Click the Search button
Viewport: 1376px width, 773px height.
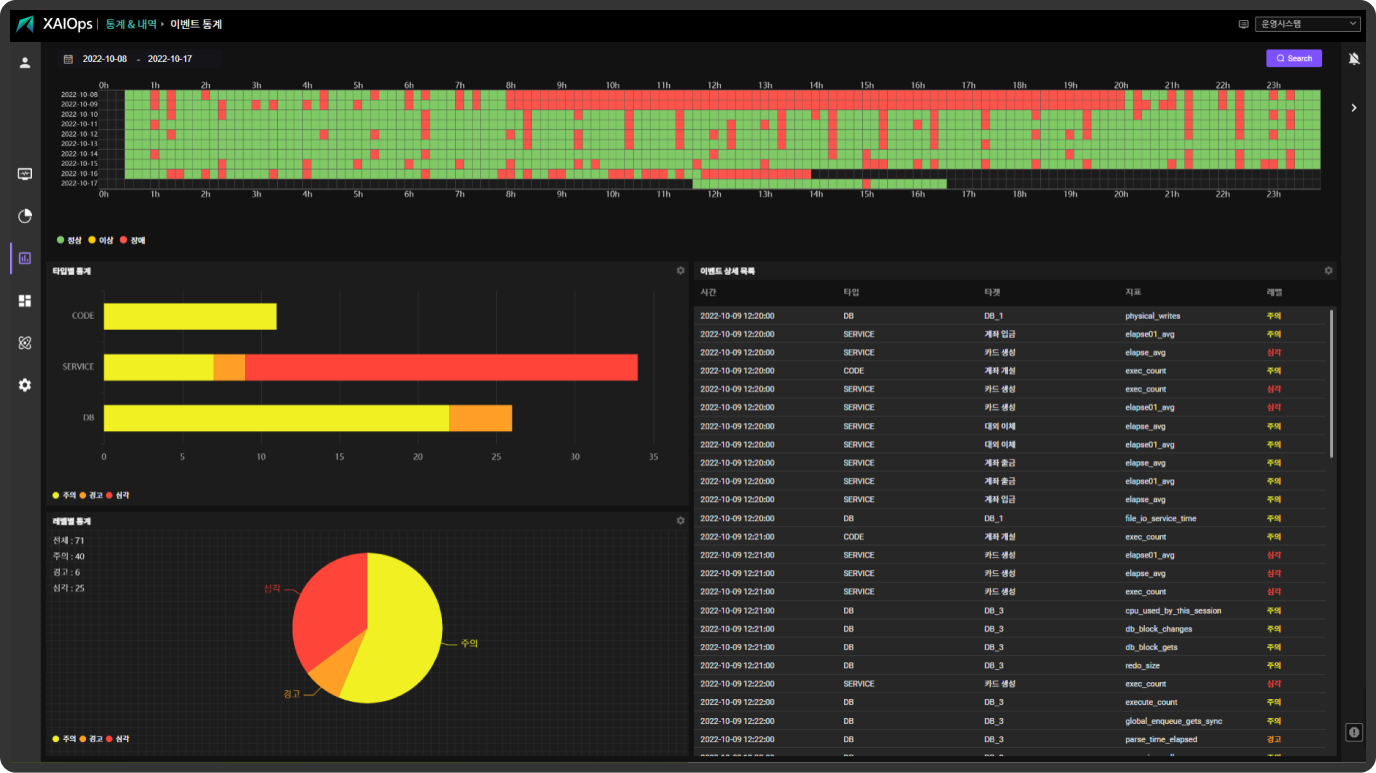1294,59
